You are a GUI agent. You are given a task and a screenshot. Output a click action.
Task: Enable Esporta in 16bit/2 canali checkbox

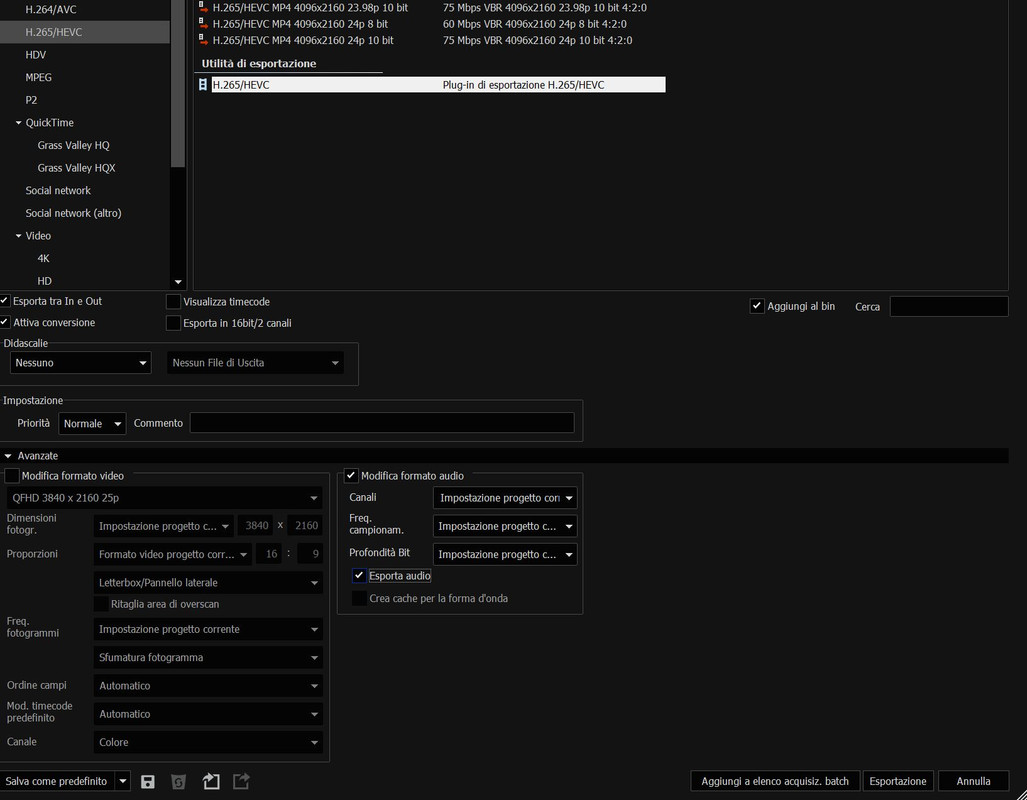(x=173, y=323)
